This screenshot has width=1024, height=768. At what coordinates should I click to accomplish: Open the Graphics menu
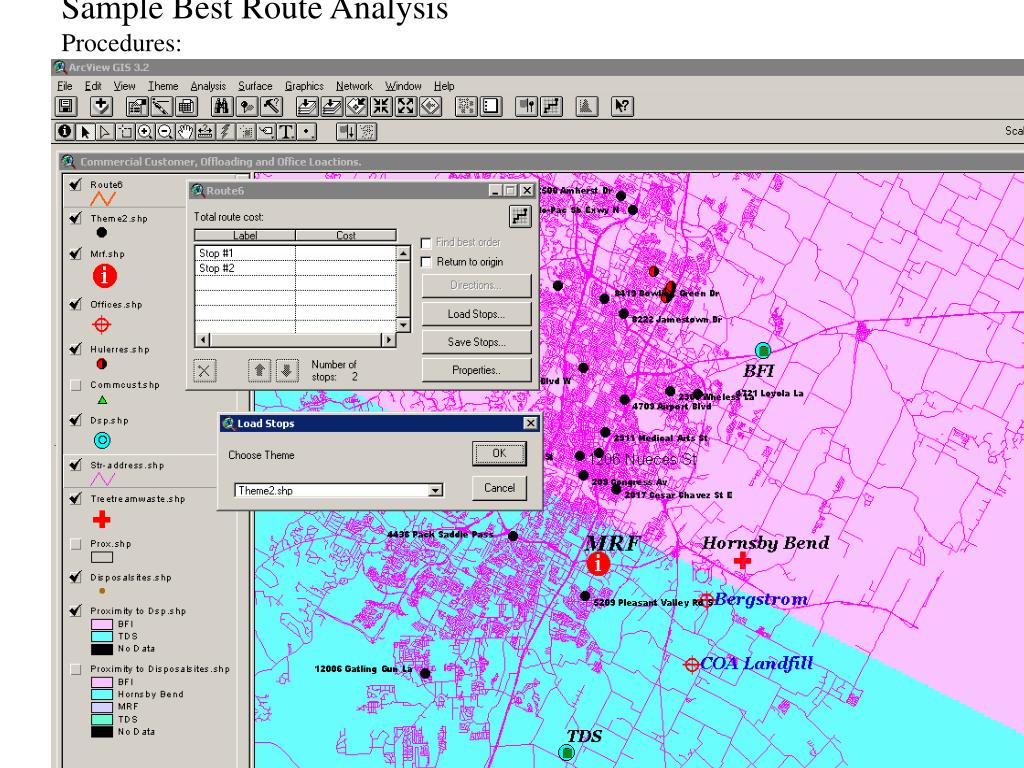[x=304, y=86]
